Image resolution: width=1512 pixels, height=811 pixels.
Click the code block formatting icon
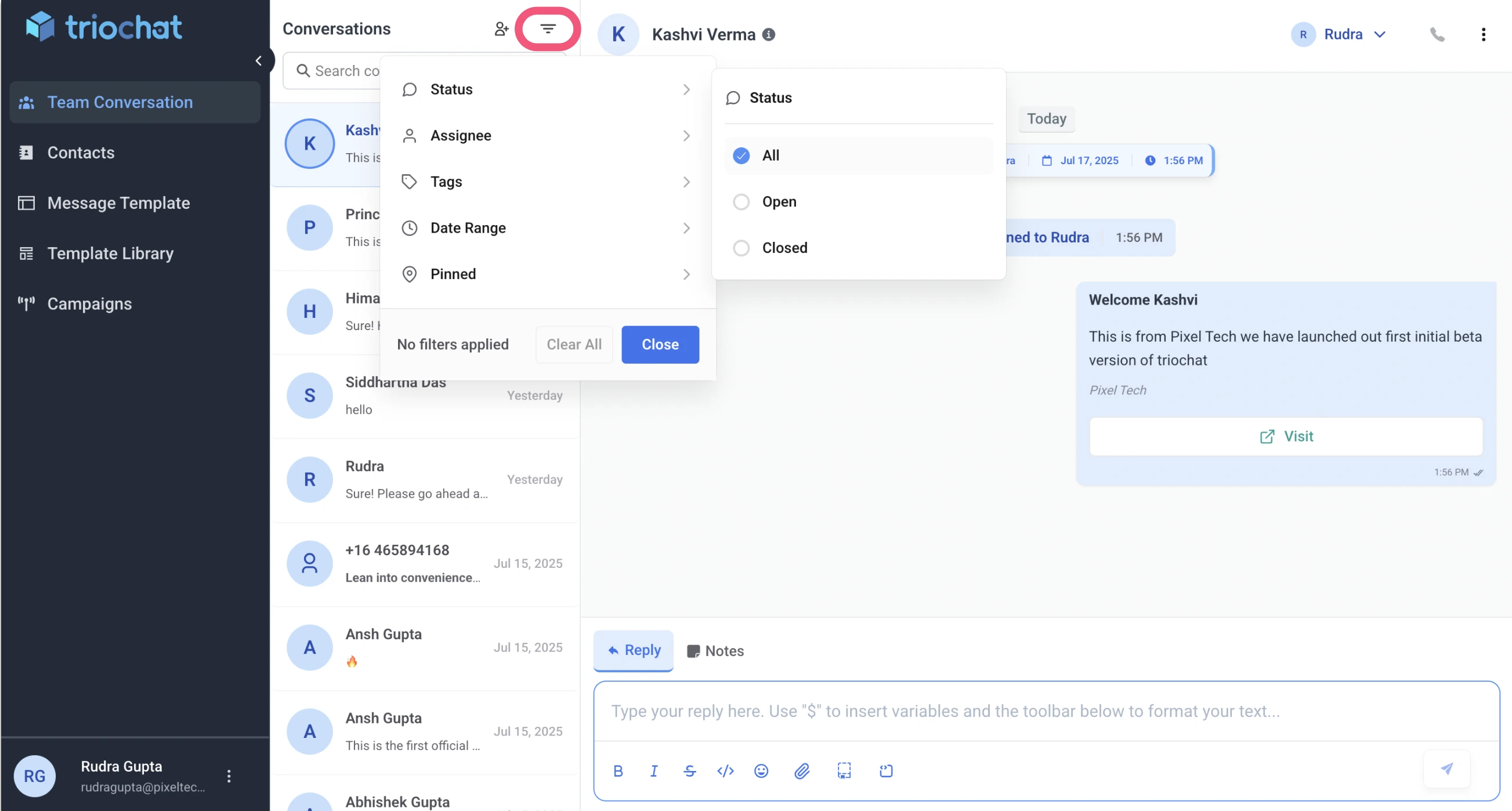725,771
